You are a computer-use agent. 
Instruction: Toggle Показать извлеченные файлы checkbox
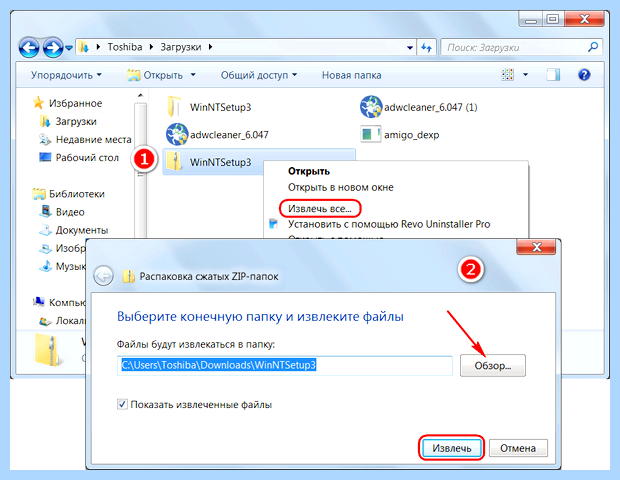click(x=122, y=404)
